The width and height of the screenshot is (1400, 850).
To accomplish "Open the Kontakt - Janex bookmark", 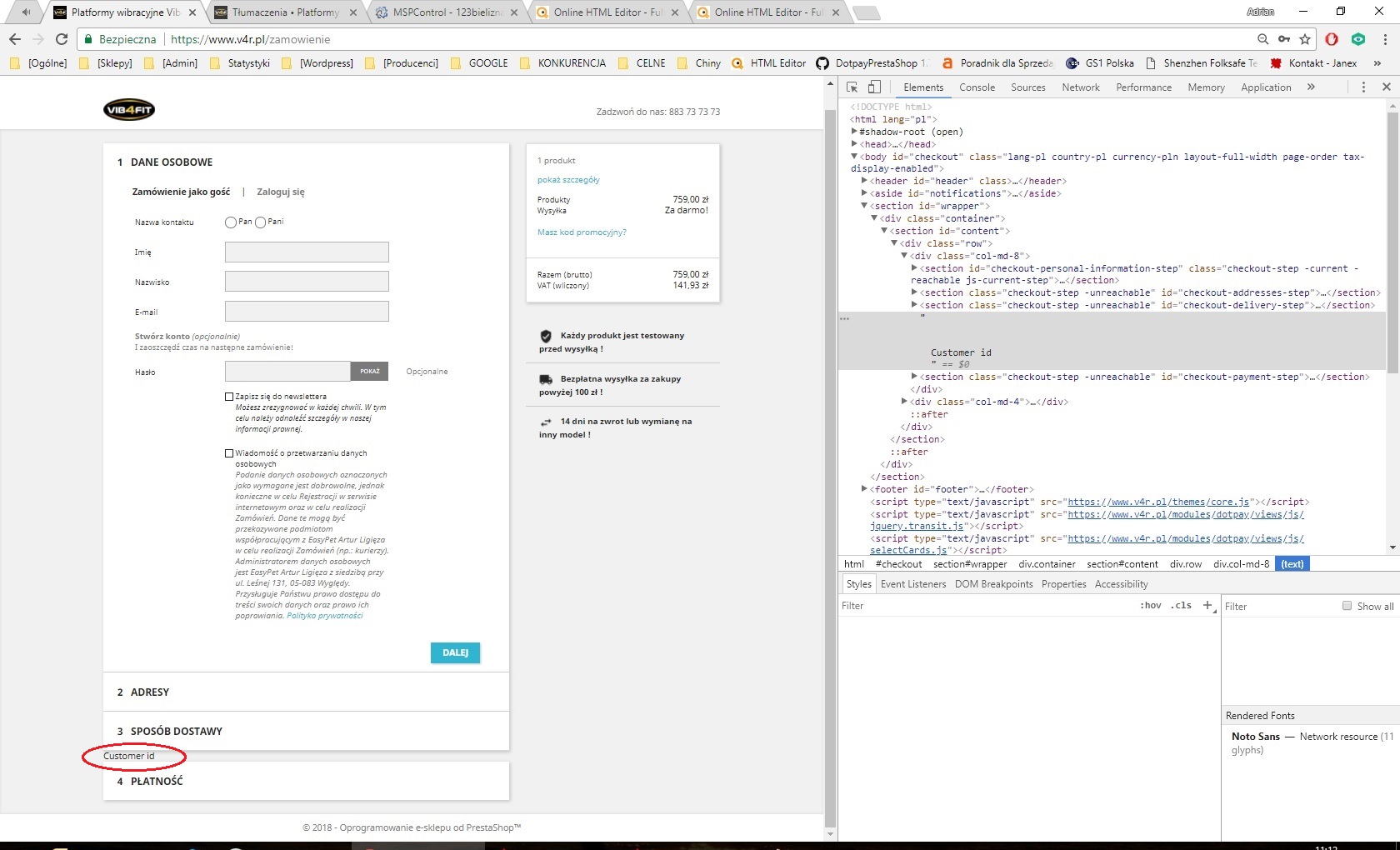I will pos(1313,63).
